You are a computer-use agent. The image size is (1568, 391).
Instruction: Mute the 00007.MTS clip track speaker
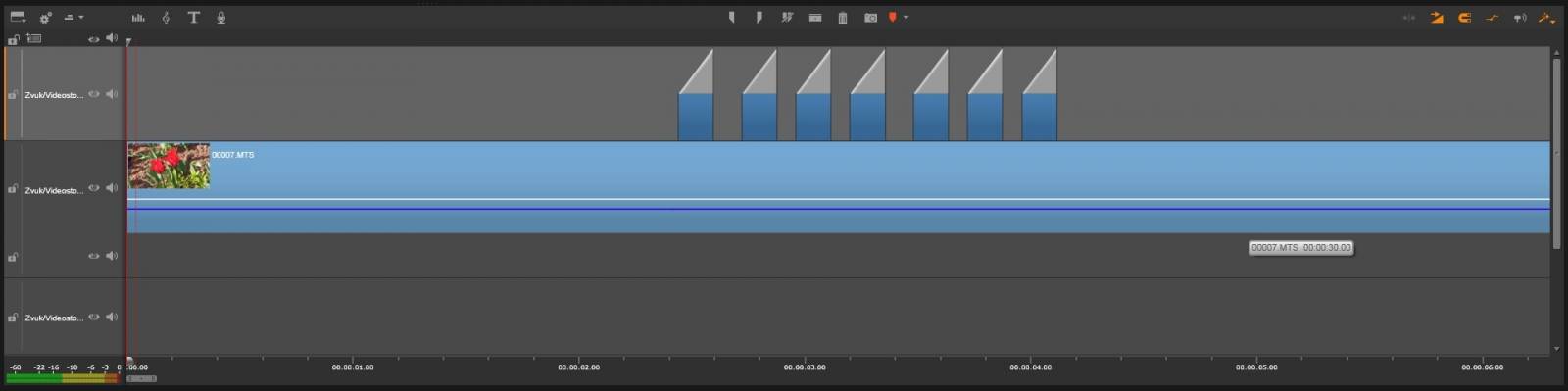click(x=112, y=187)
